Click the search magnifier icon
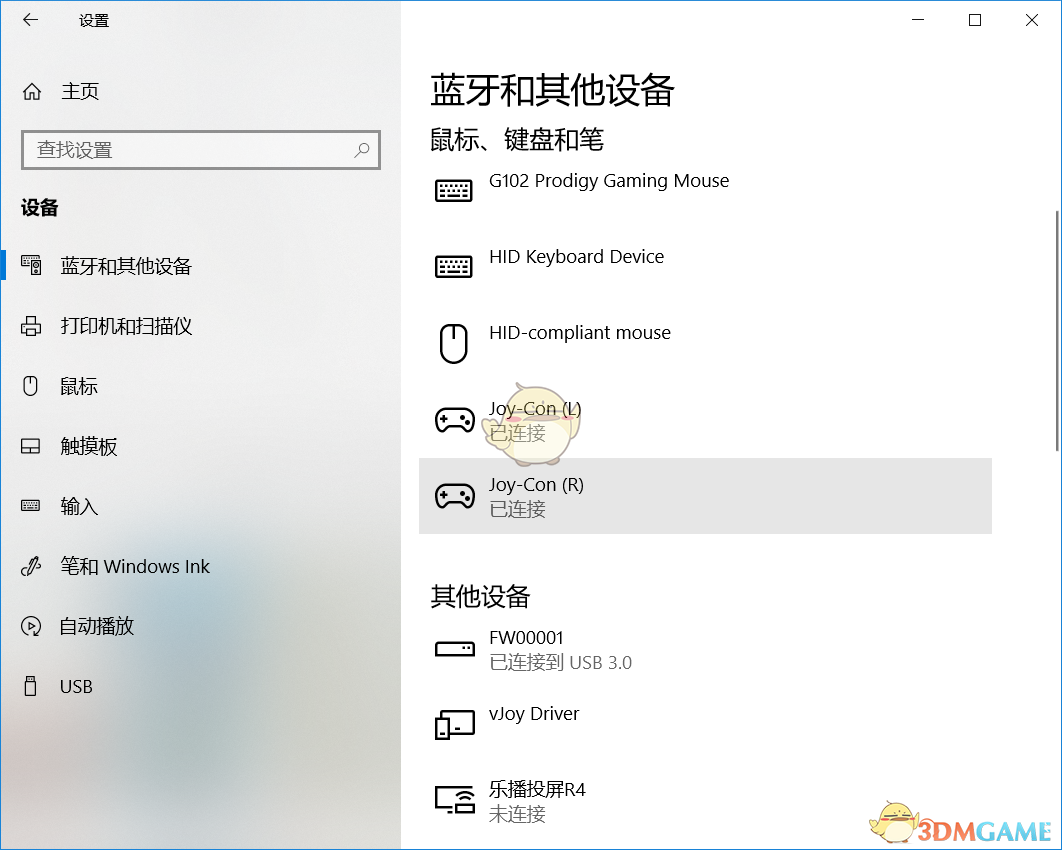Viewport: 1062px width, 850px height. pos(362,150)
